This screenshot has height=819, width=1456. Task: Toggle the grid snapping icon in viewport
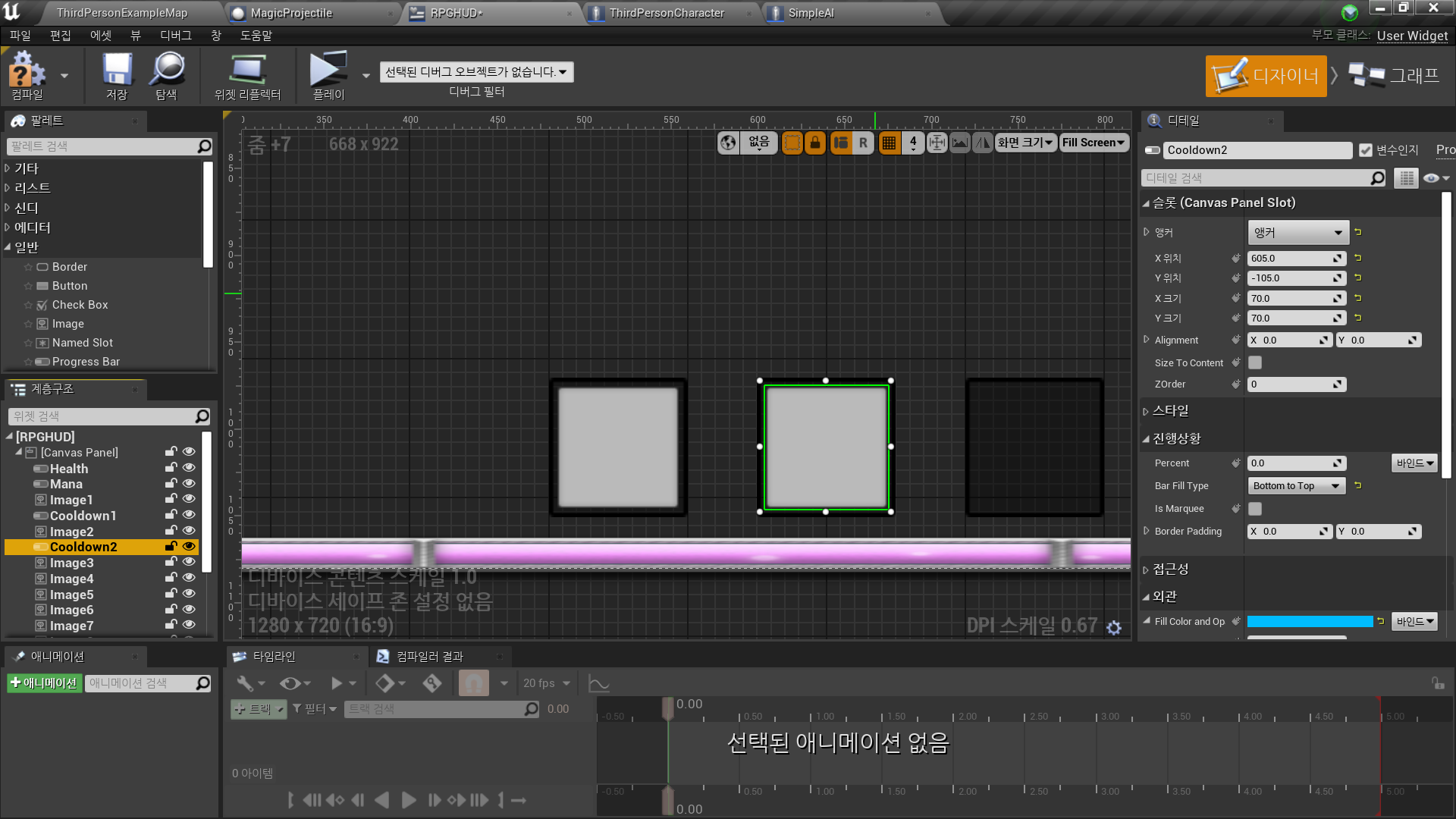point(889,143)
